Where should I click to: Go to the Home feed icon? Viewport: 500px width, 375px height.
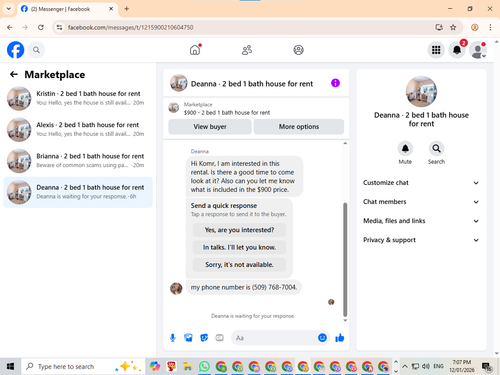click(x=195, y=50)
